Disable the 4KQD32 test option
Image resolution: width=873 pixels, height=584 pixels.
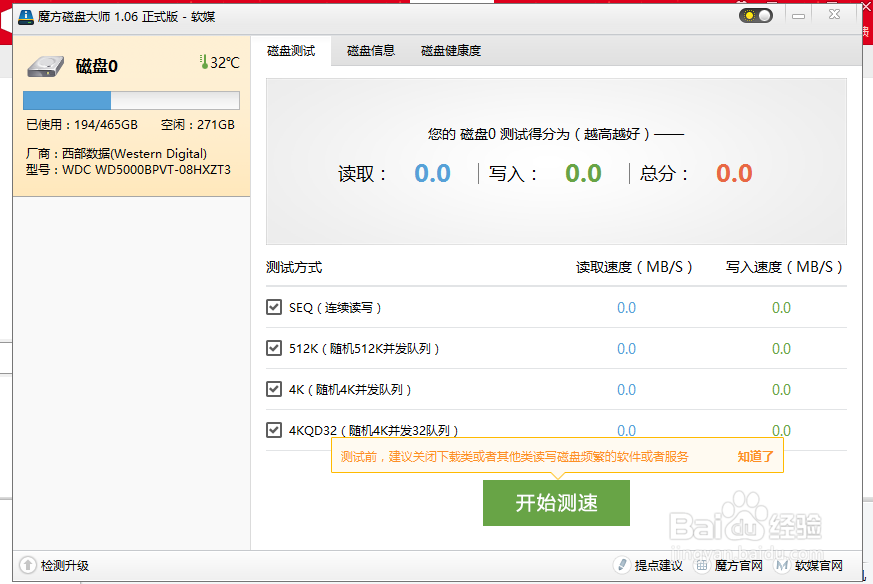click(273, 430)
